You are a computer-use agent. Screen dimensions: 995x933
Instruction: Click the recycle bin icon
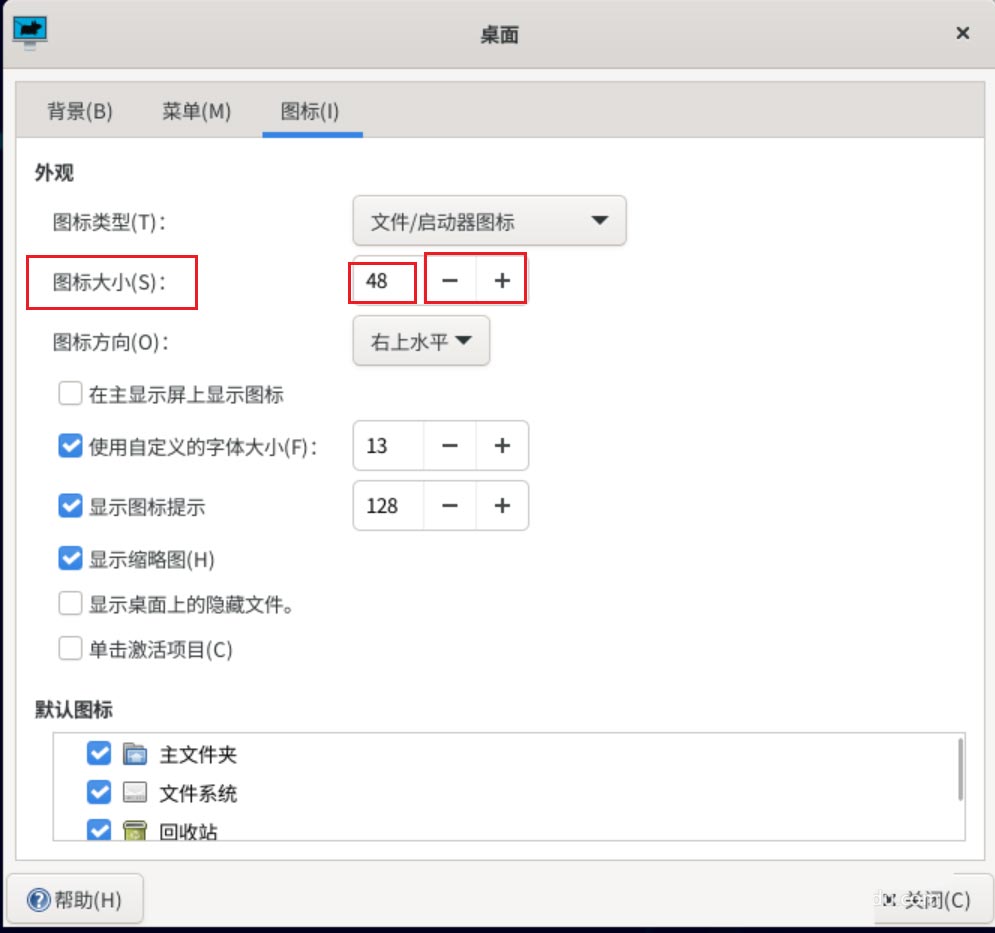coord(135,830)
